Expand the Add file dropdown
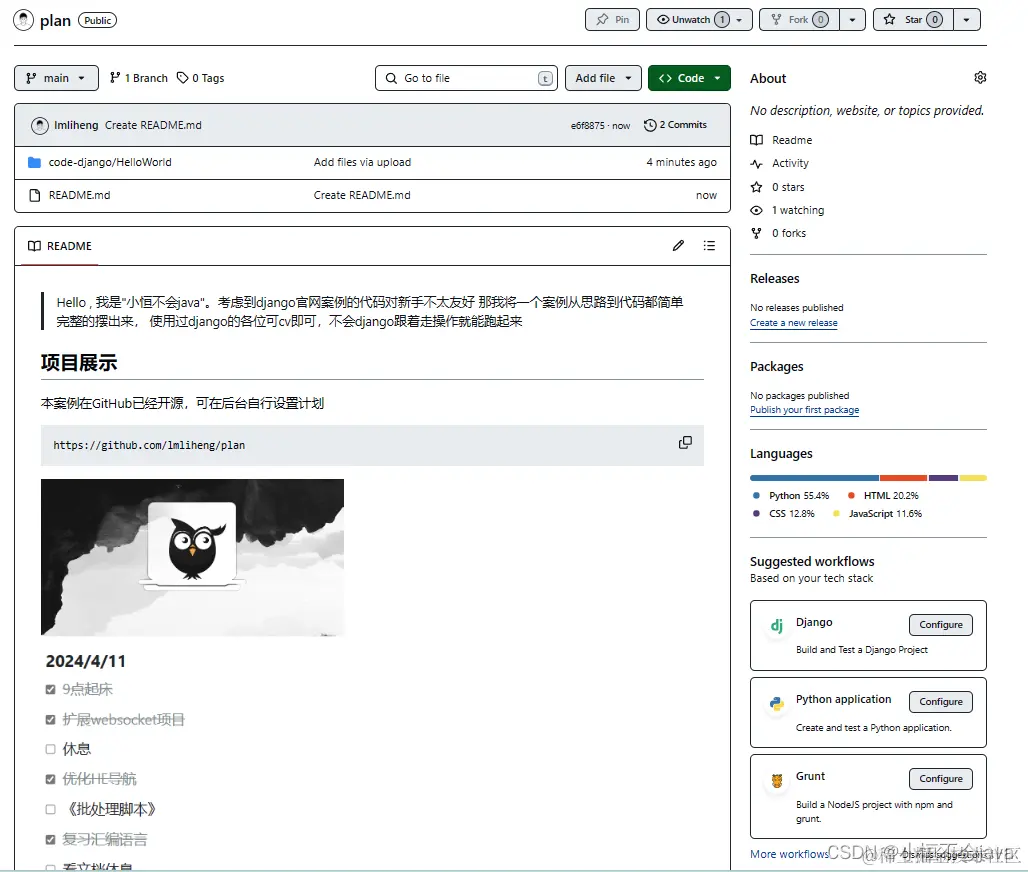 pyautogui.click(x=603, y=78)
